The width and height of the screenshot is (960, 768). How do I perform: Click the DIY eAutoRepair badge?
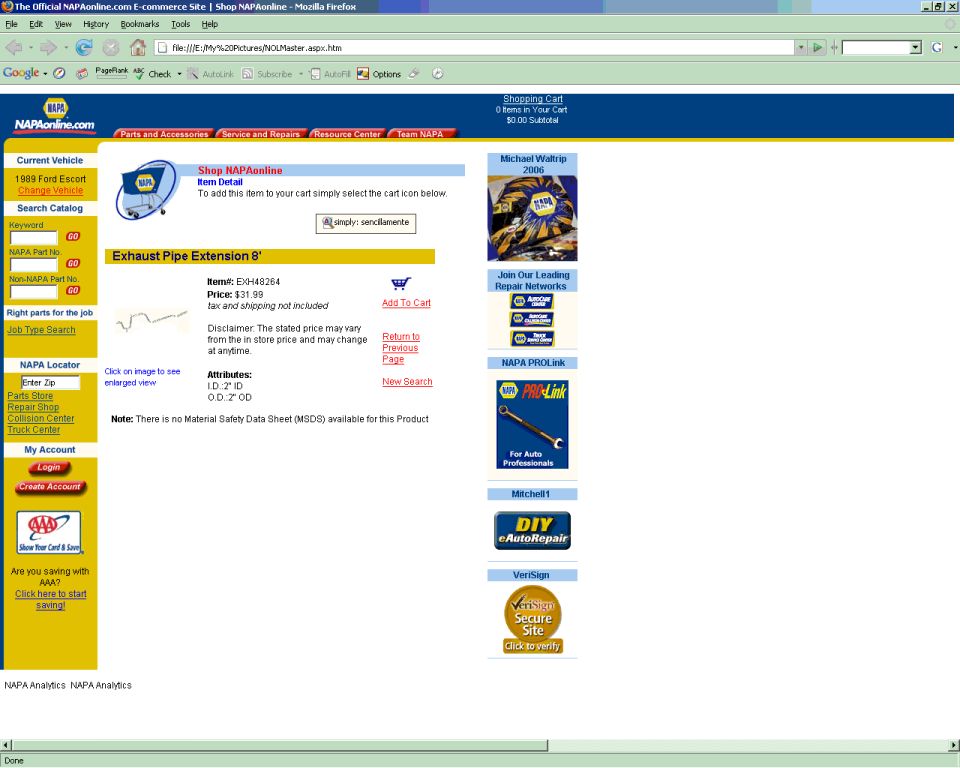pos(532,530)
